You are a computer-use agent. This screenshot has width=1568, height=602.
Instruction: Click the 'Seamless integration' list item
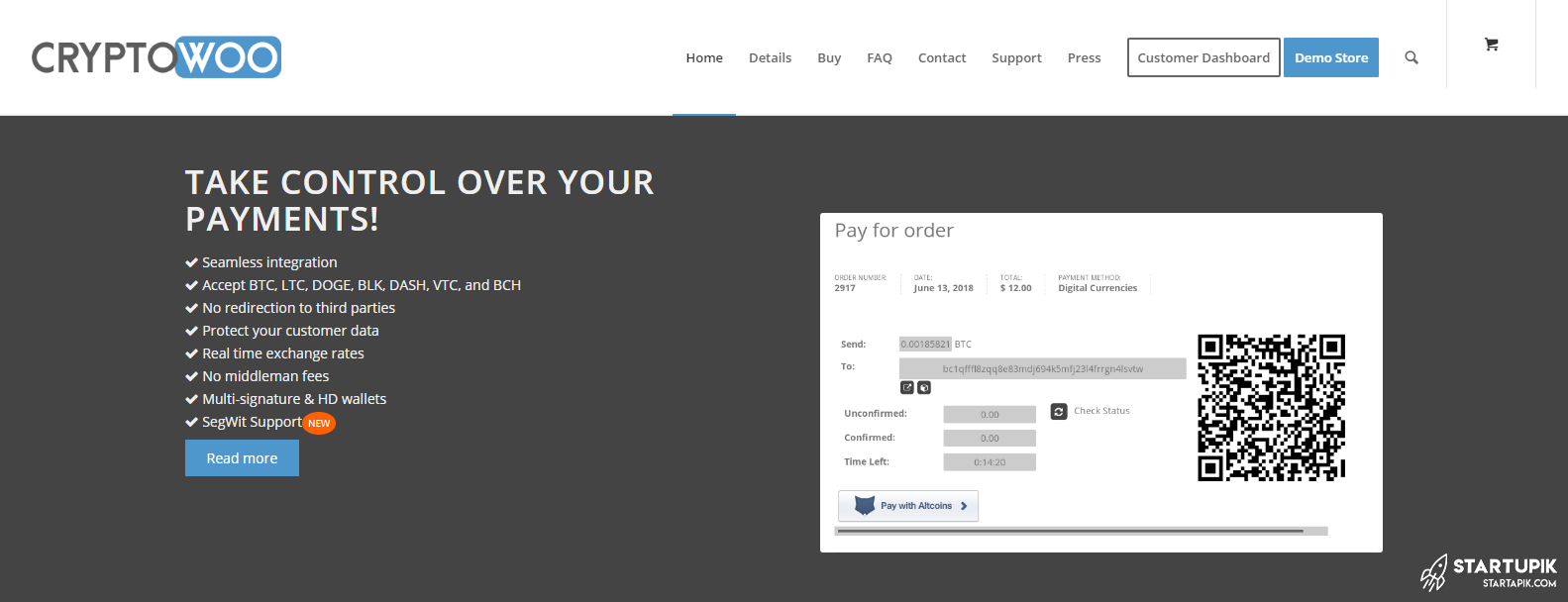point(269,262)
